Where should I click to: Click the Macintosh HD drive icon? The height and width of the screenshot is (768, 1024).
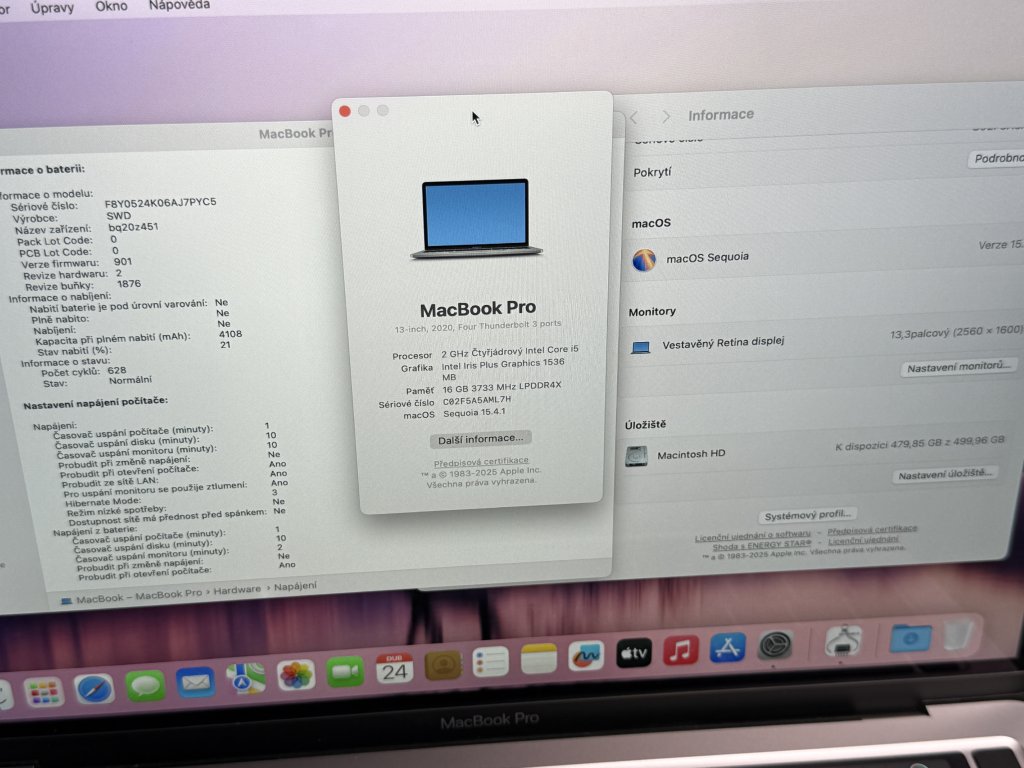[x=636, y=456]
